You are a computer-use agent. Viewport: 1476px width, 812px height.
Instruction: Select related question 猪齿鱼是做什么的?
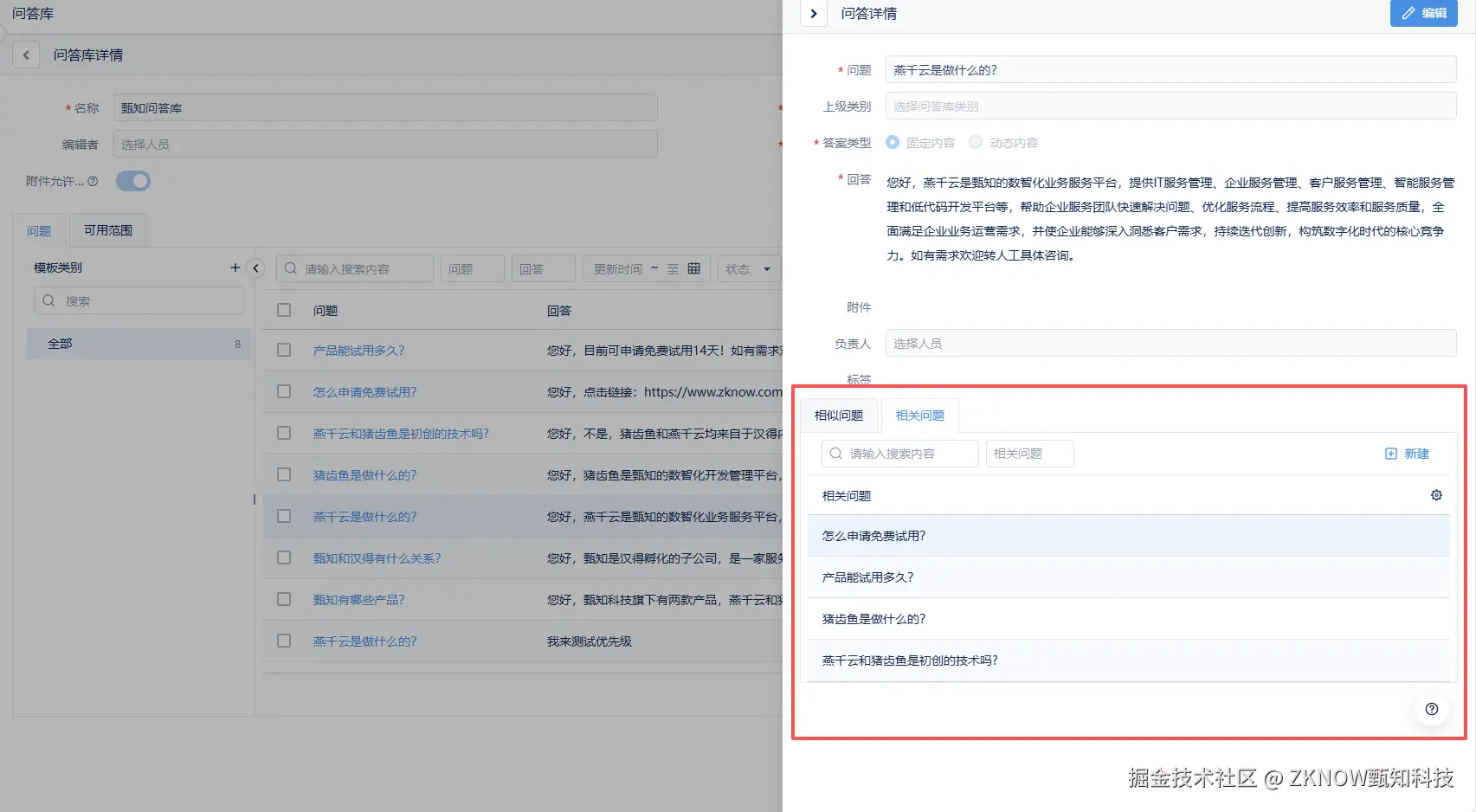coord(1129,619)
